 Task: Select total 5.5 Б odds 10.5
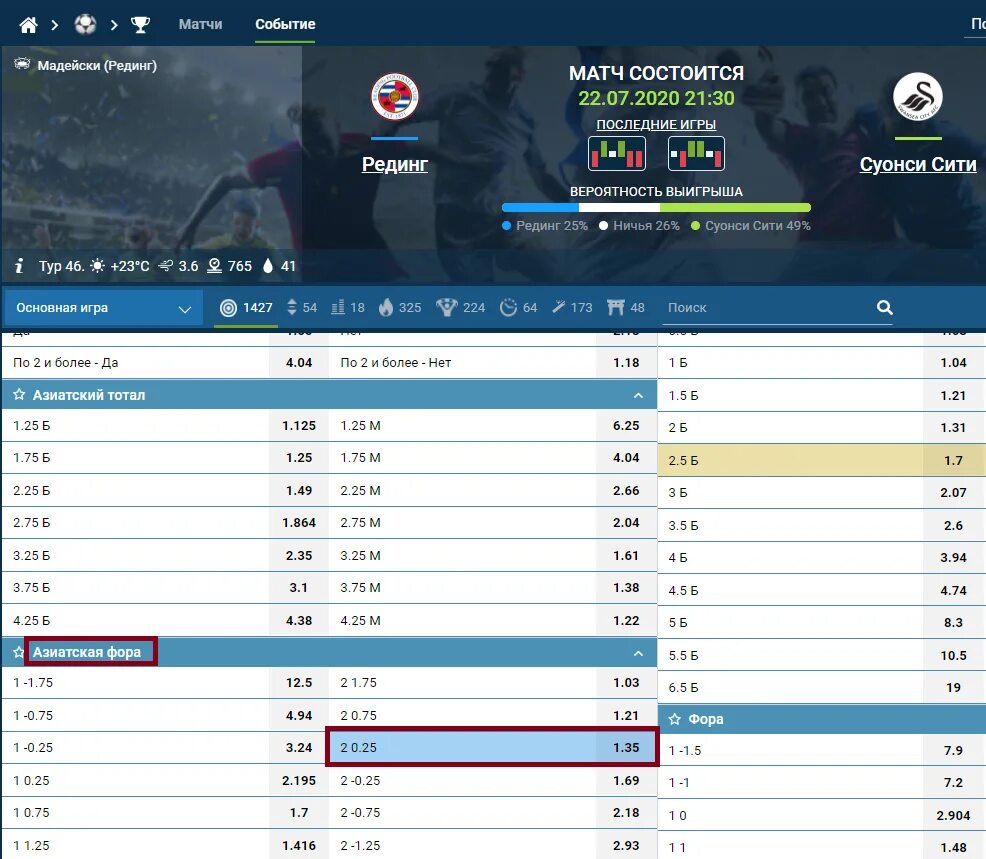click(821, 655)
